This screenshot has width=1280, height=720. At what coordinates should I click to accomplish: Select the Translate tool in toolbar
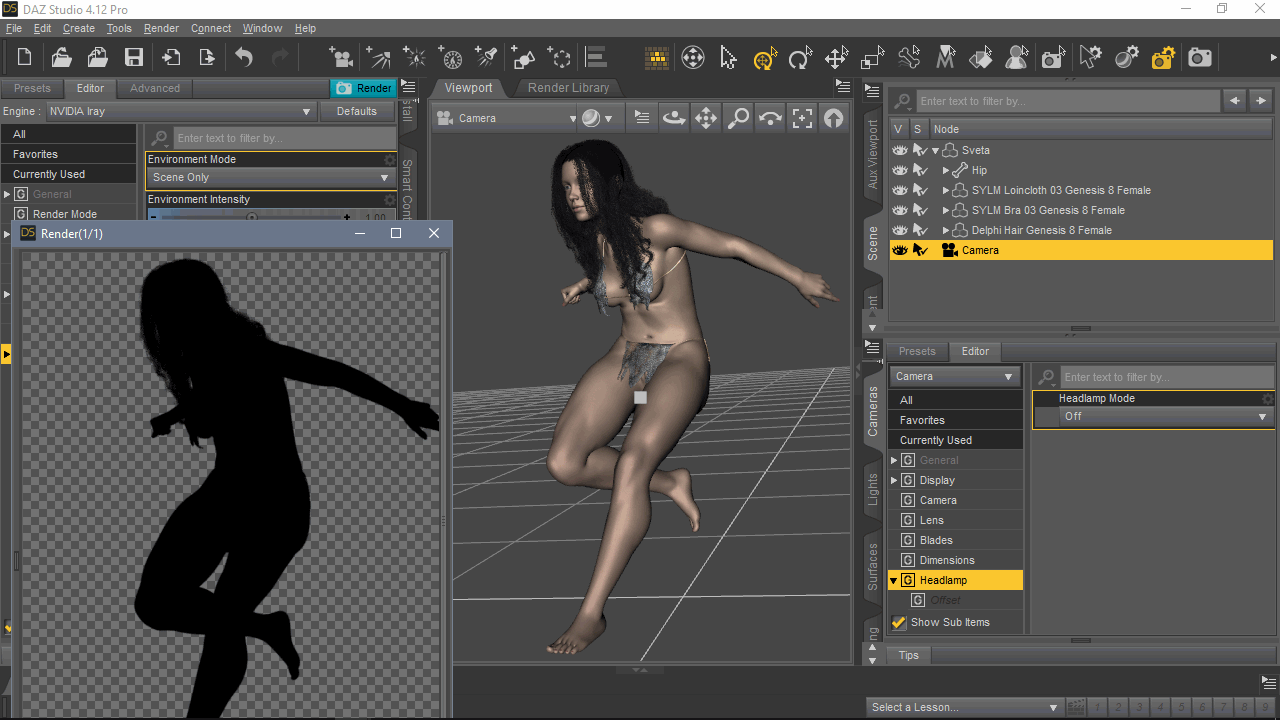pos(836,58)
